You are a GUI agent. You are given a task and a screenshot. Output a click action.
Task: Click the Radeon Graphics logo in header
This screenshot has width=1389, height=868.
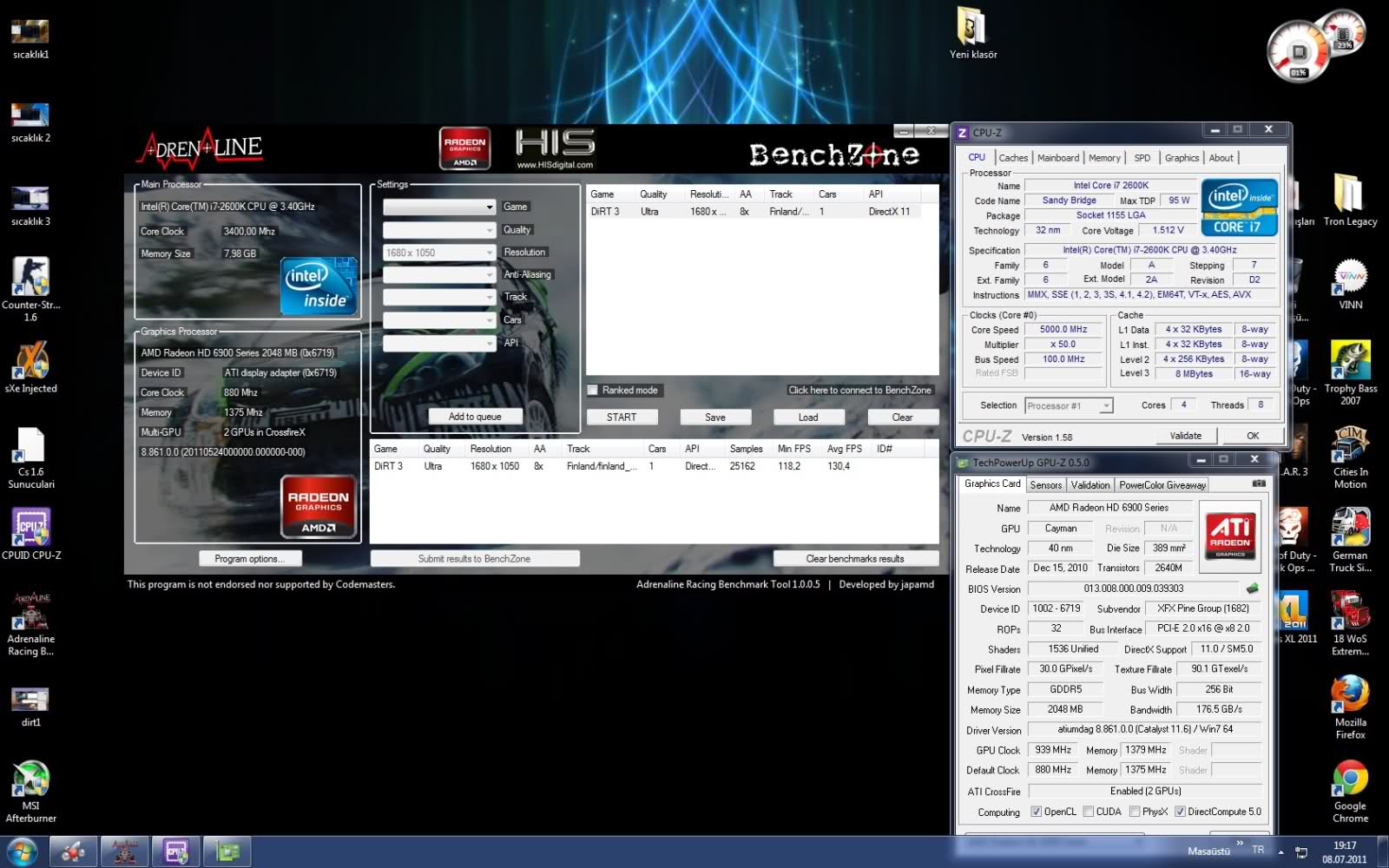coord(464,148)
